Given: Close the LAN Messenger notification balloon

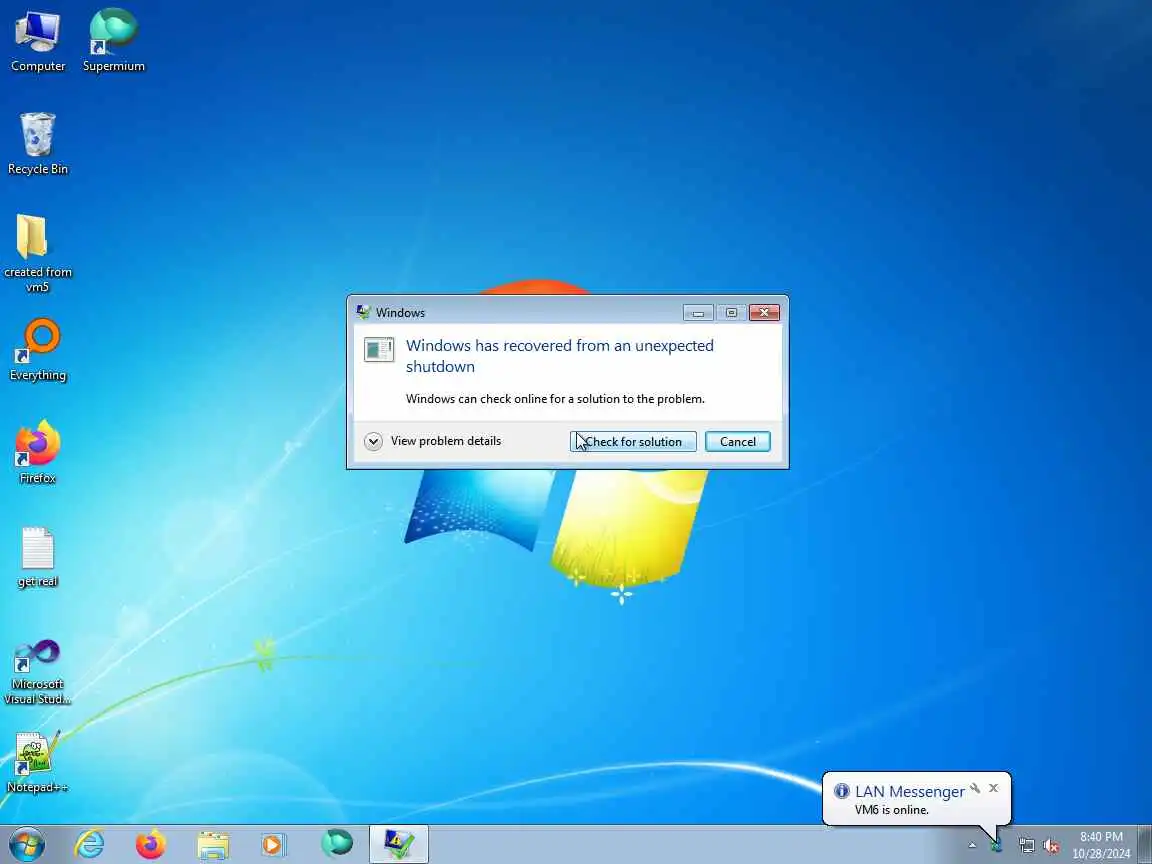Looking at the screenshot, I should click(x=993, y=788).
